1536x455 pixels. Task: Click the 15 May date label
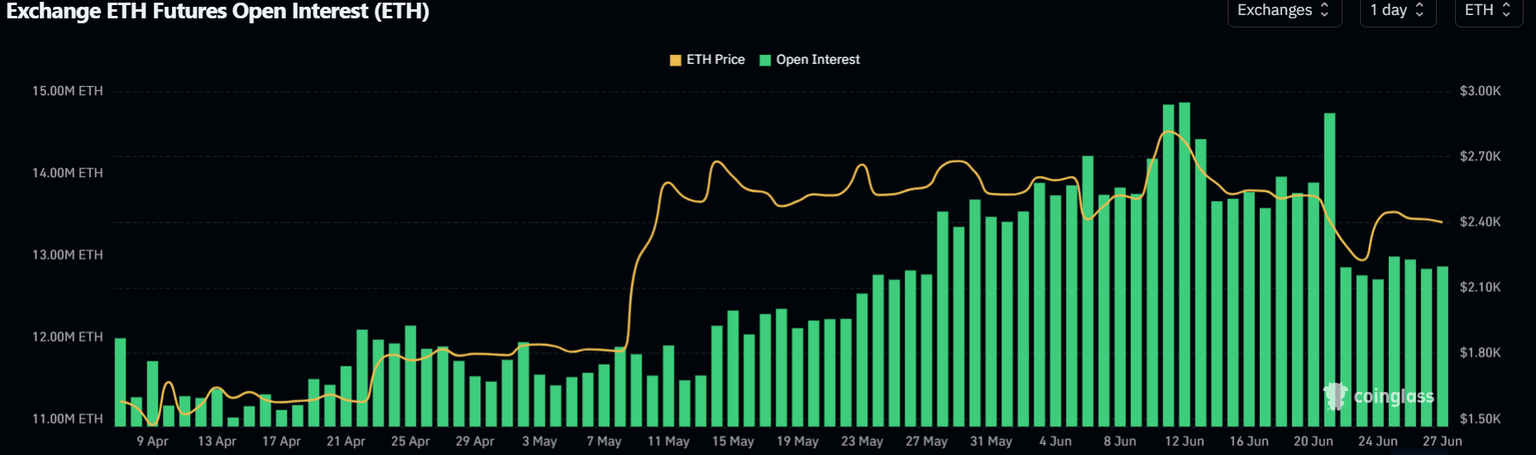733,441
